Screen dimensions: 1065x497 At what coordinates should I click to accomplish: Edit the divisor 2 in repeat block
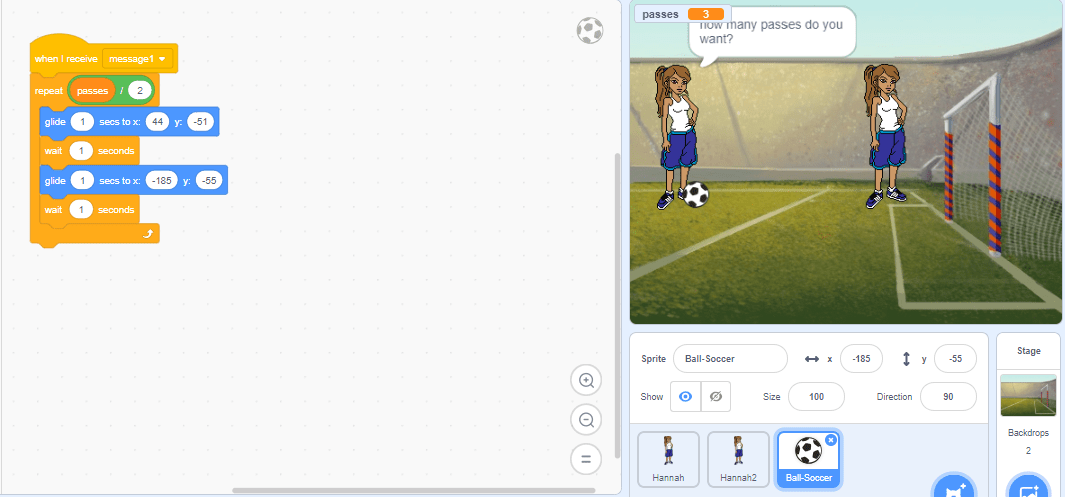point(139,90)
